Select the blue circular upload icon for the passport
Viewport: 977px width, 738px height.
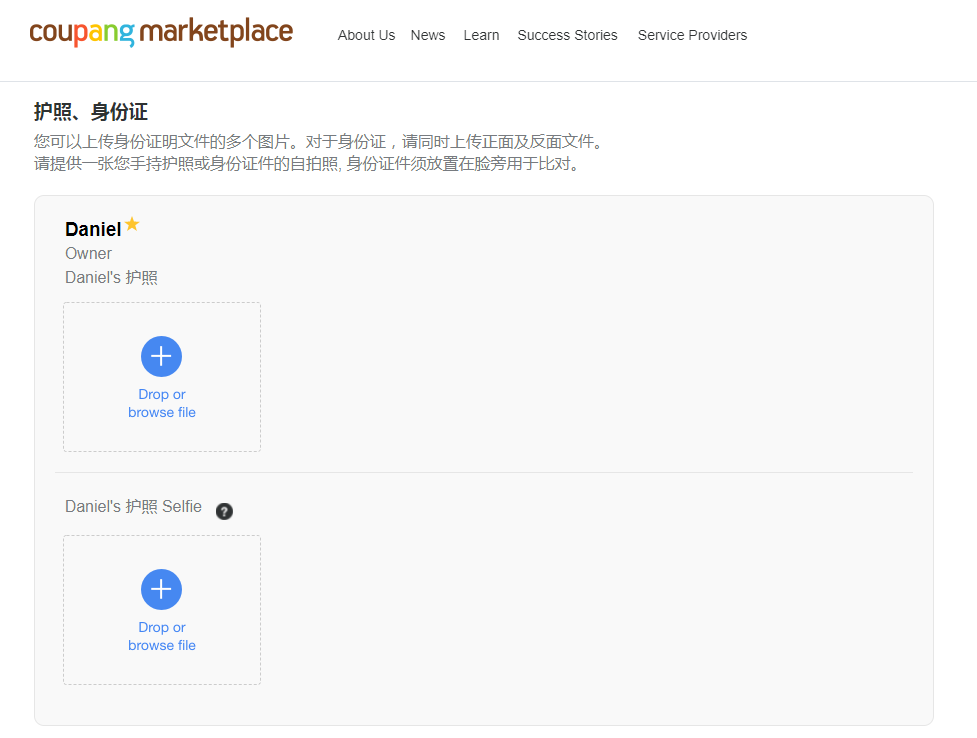tap(161, 356)
